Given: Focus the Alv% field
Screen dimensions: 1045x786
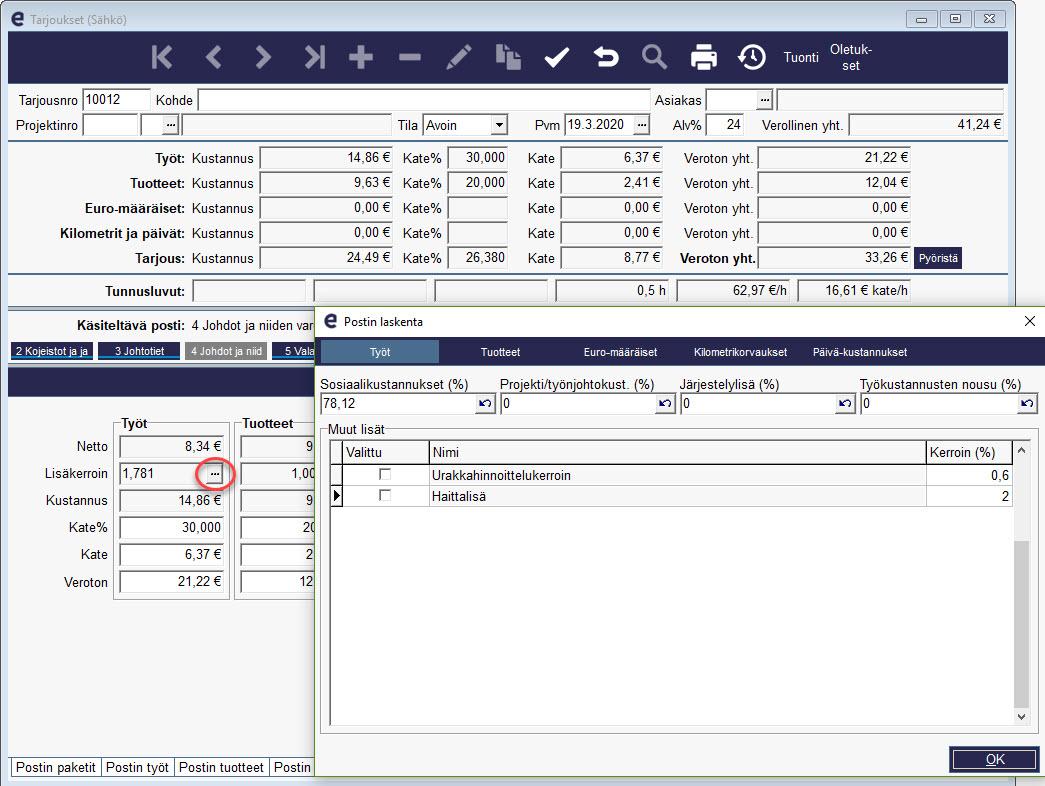Looking at the screenshot, I should (x=725, y=125).
